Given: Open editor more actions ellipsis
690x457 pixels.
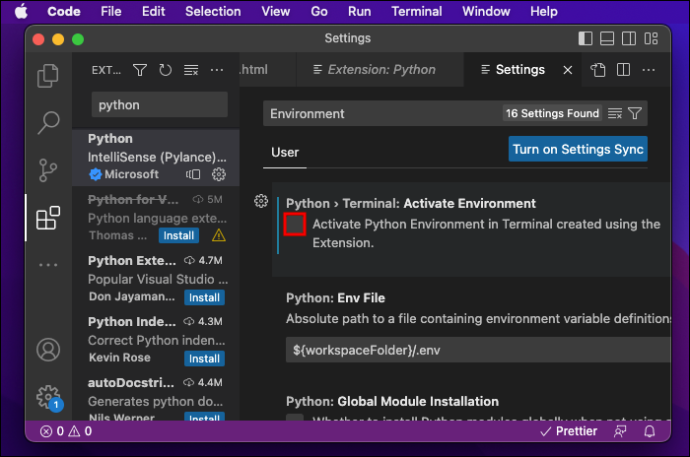Looking at the screenshot, I should (649, 70).
